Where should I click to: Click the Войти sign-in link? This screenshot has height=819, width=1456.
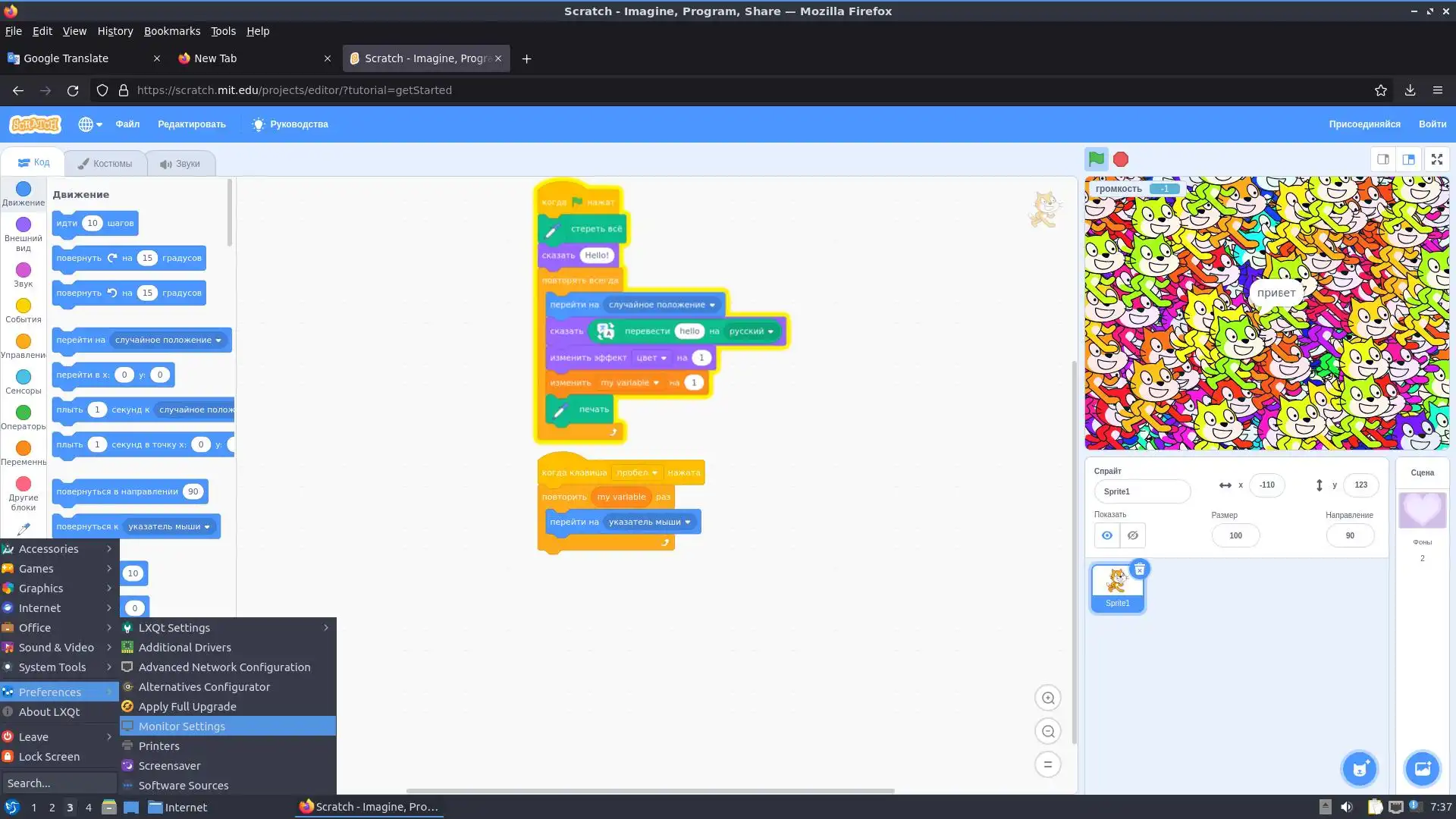tap(1432, 124)
